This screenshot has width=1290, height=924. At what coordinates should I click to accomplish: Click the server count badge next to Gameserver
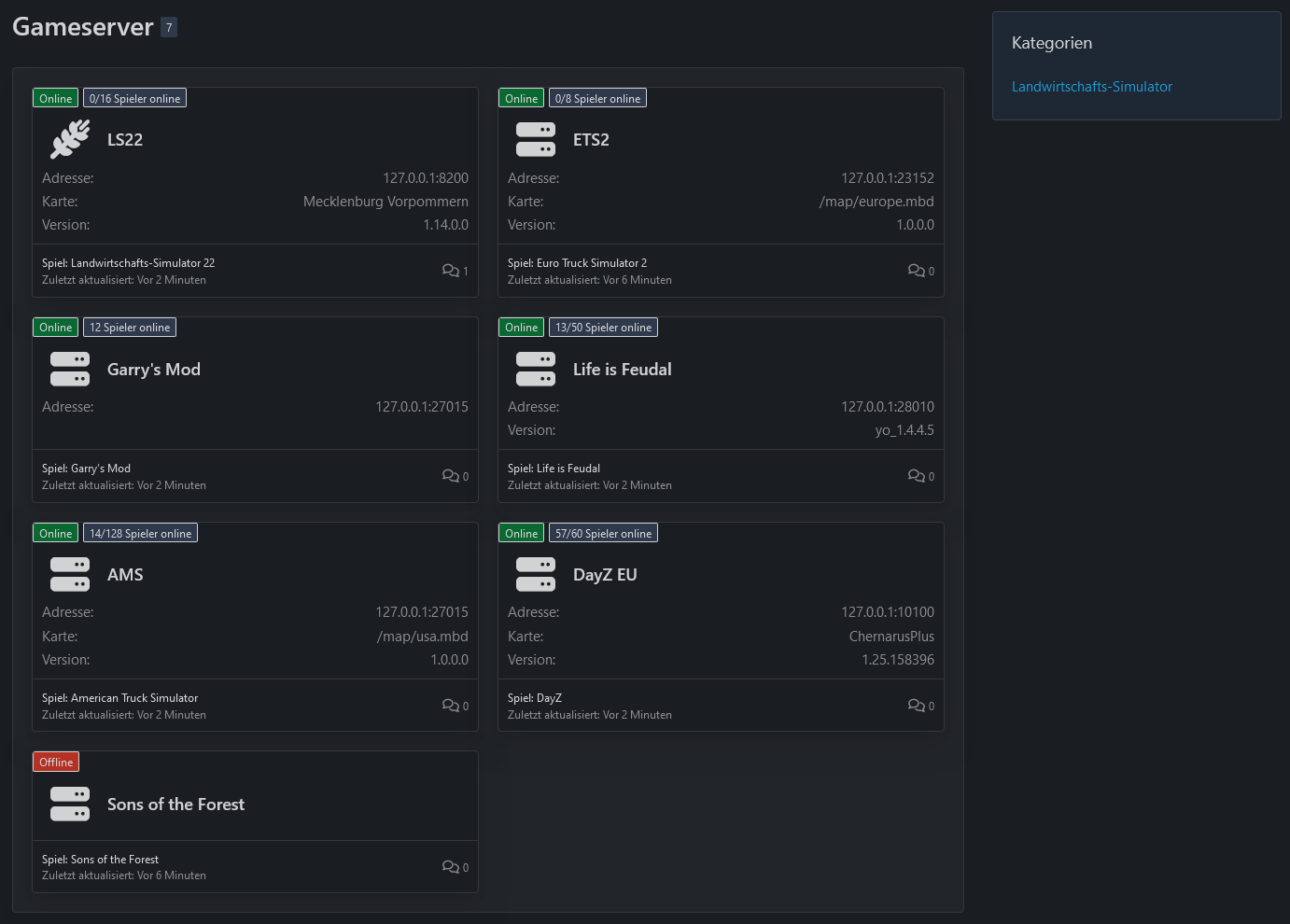[x=169, y=28]
